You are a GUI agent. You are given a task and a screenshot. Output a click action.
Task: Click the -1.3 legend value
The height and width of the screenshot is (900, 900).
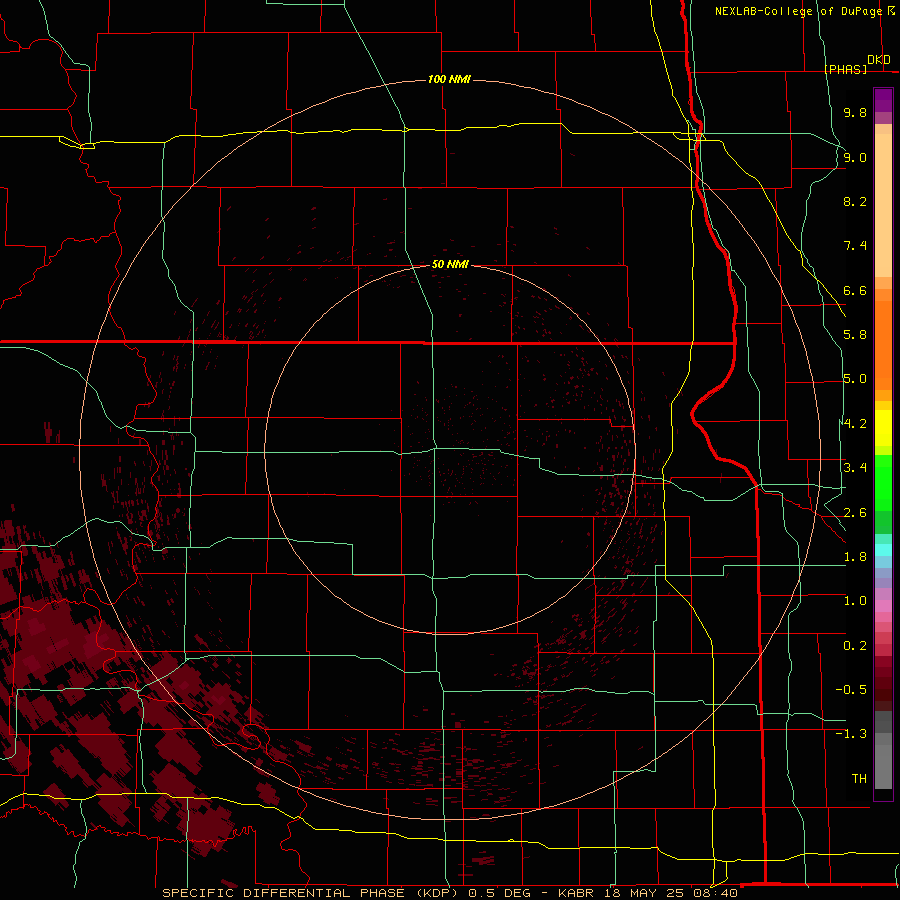point(851,734)
